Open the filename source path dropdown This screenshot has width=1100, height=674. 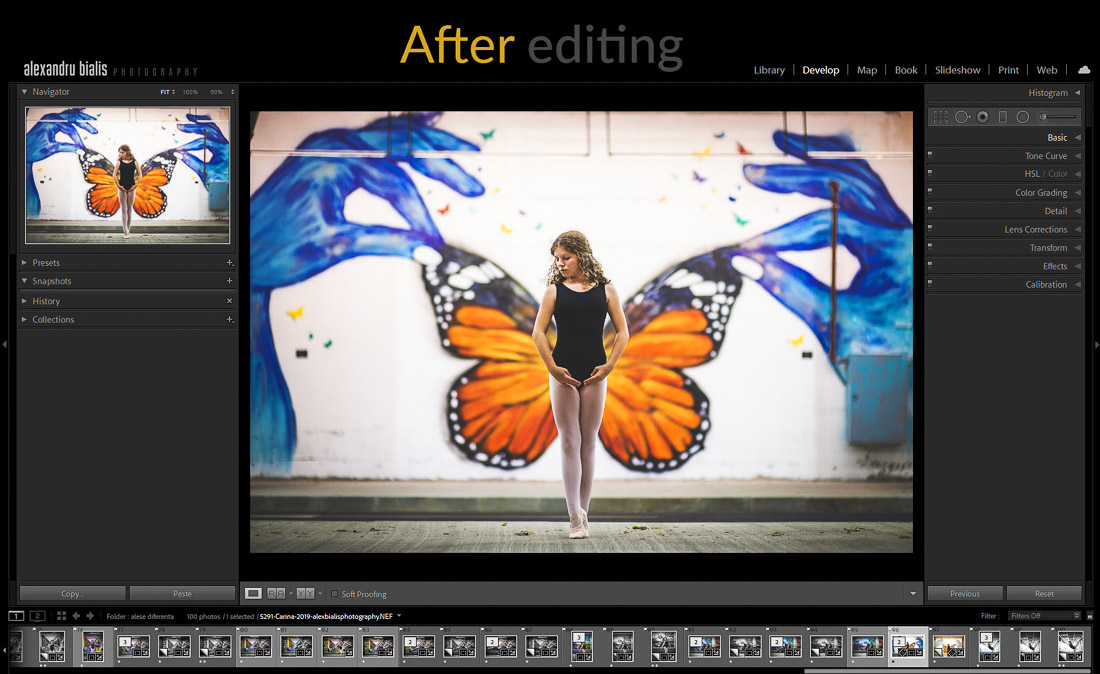[399, 616]
